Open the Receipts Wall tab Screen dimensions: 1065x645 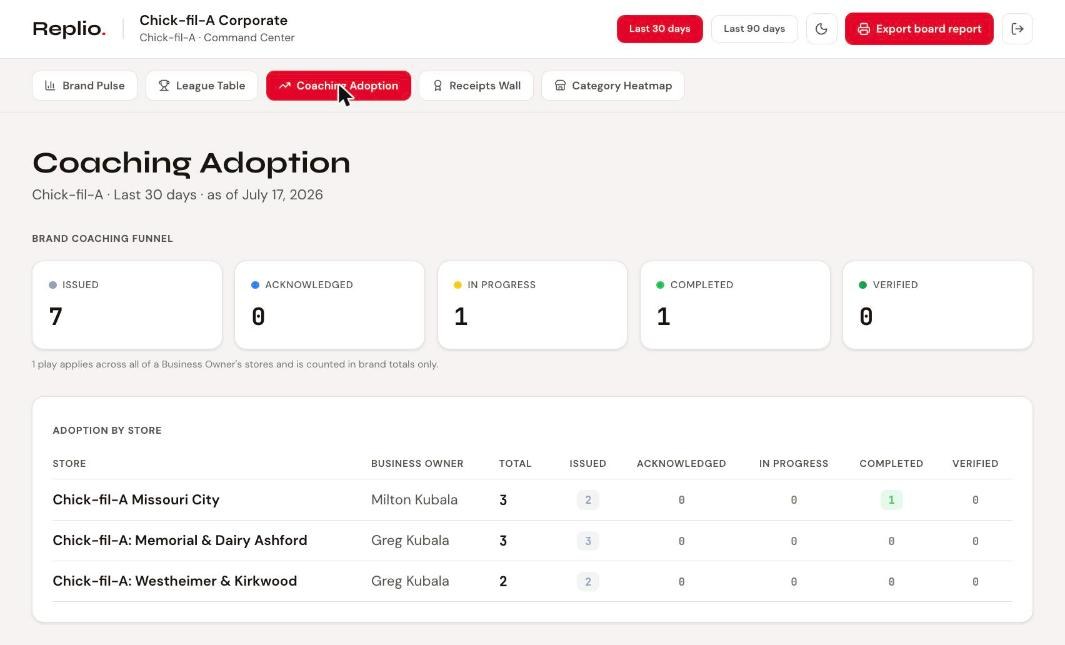(476, 86)
